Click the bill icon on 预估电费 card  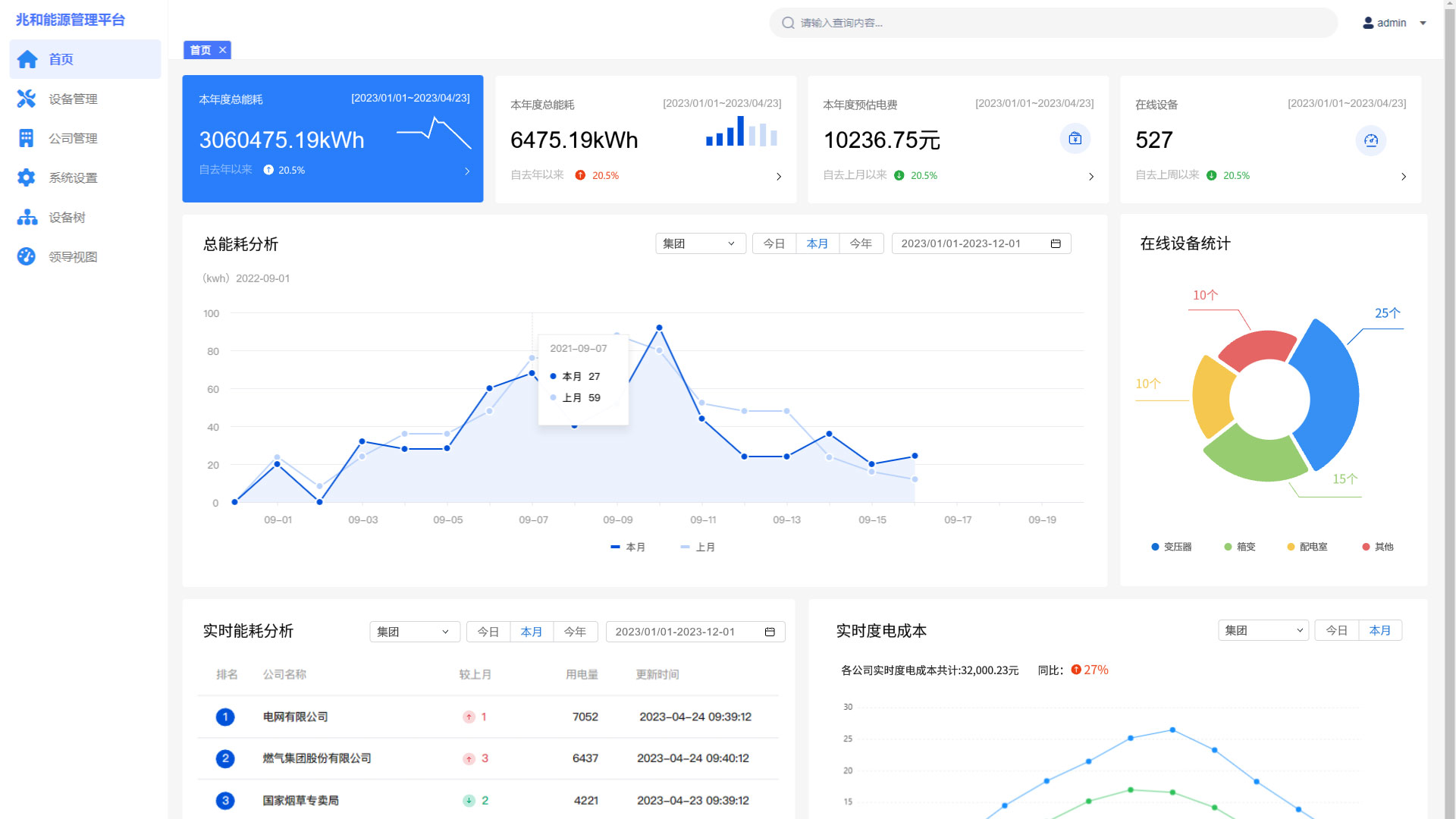tap(1075, 139)
